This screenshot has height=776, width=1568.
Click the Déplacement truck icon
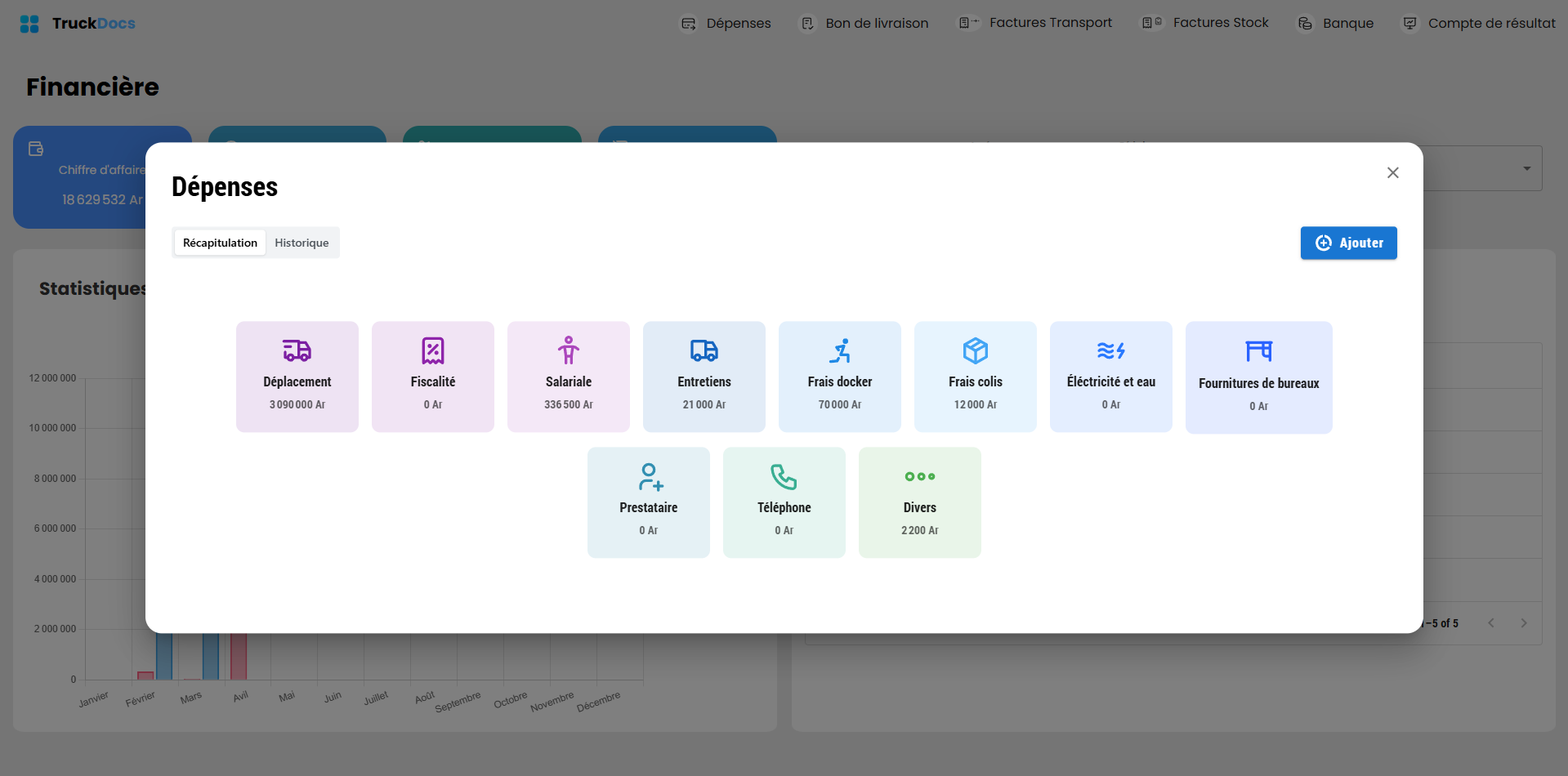[x=297, y=350]
